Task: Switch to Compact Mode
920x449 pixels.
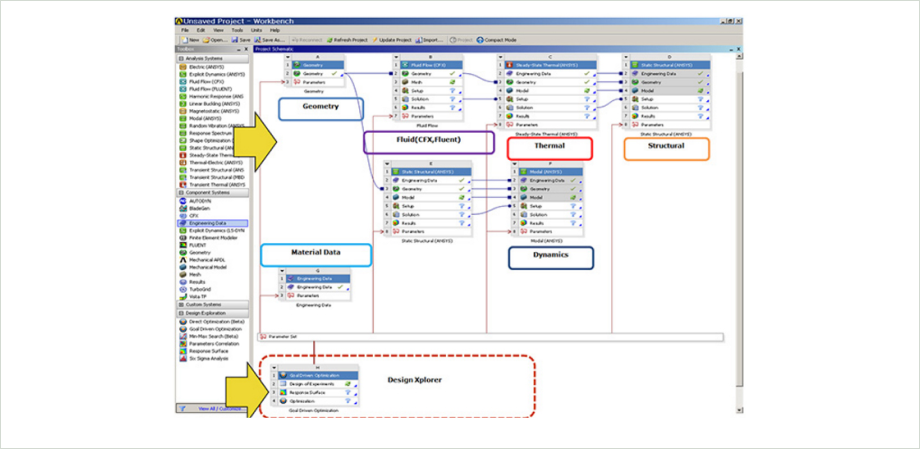Action: click(496, 40)
